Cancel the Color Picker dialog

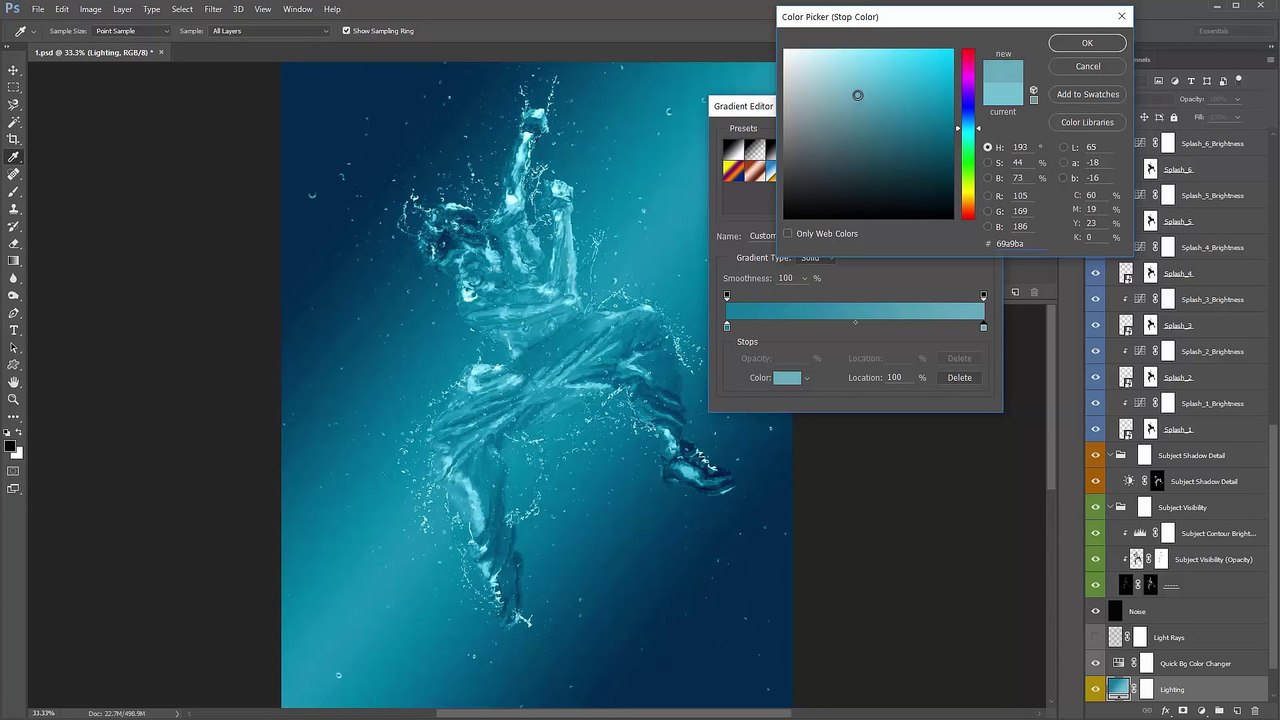pyautogui.click(x=1087, y=67)
